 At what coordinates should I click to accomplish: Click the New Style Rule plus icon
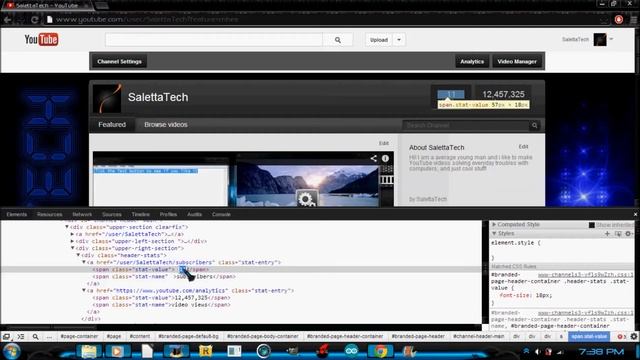click(x=607, y=233)
